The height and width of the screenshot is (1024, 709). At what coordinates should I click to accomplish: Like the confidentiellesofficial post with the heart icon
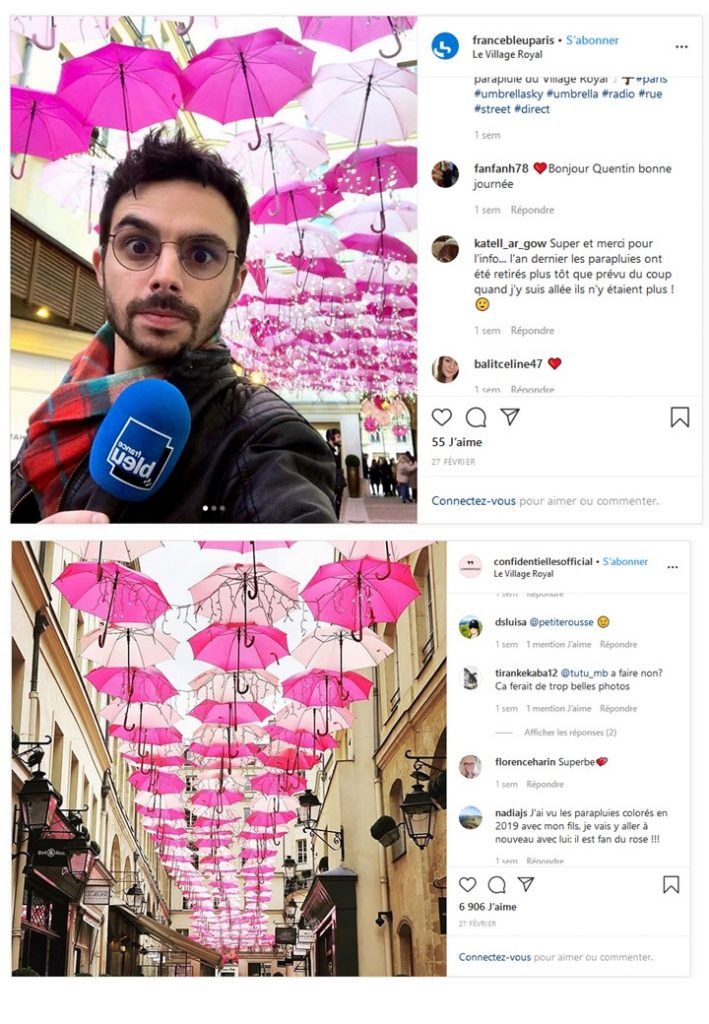tap(467, 884)
